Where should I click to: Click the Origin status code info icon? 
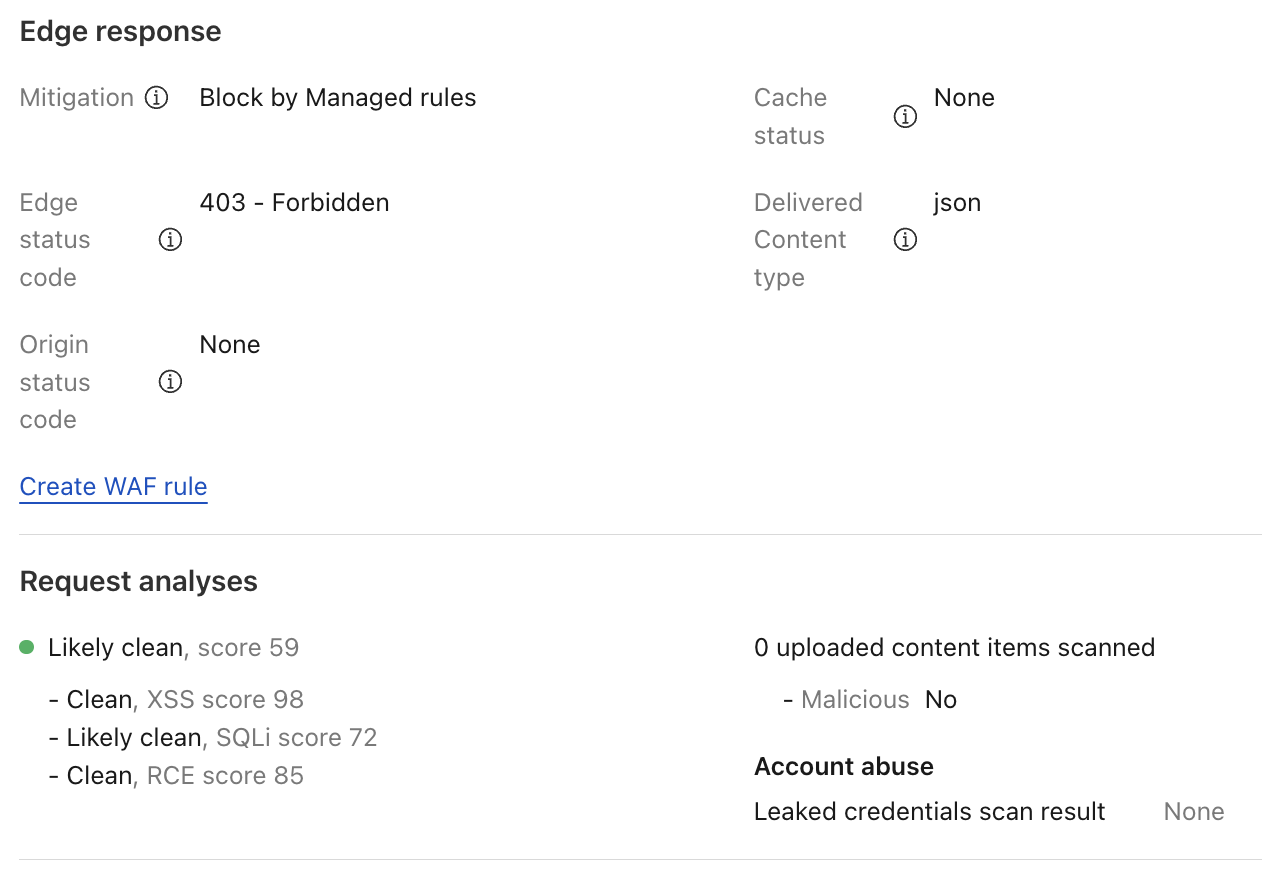point(171,382)
